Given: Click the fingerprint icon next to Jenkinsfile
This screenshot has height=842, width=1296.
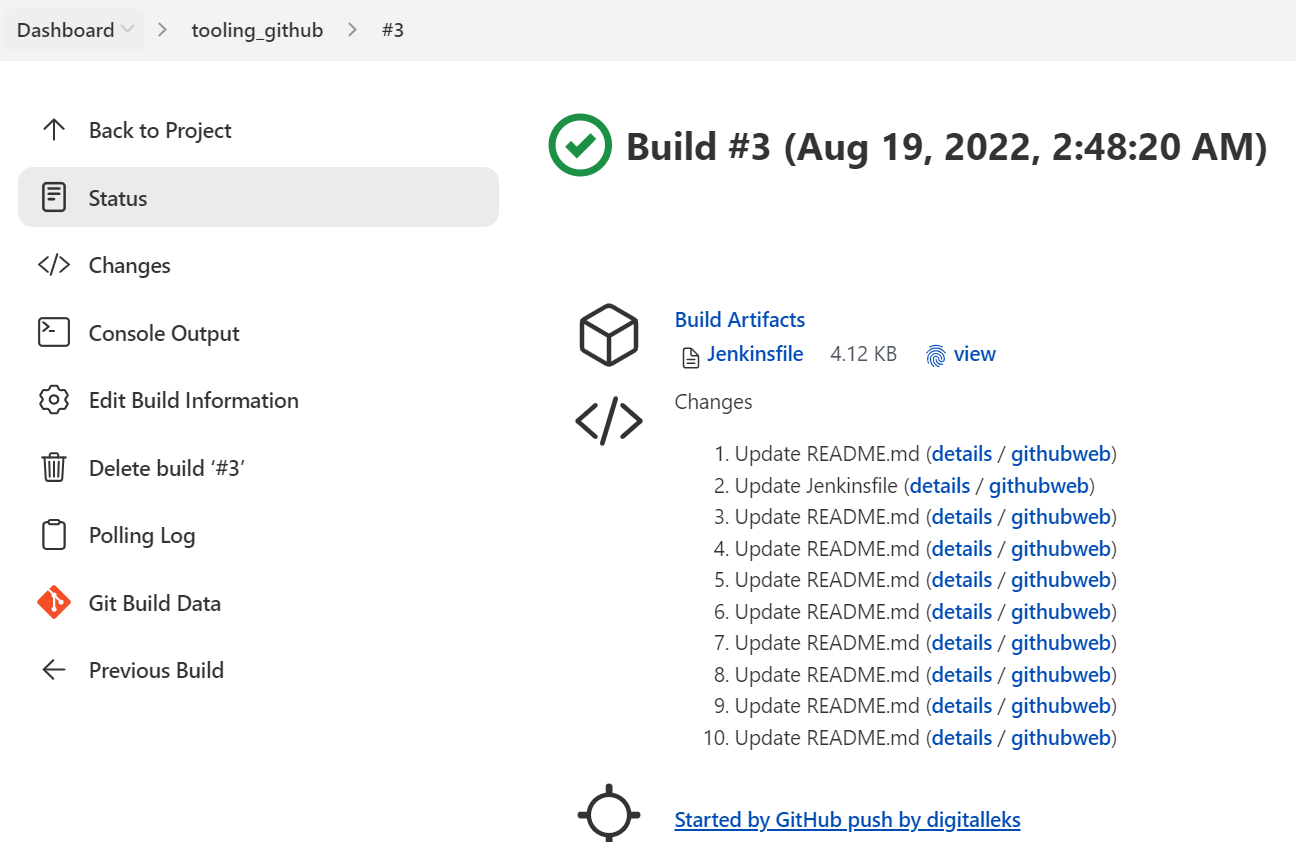Looking at the screenshot, I should [x=935, y=354].
